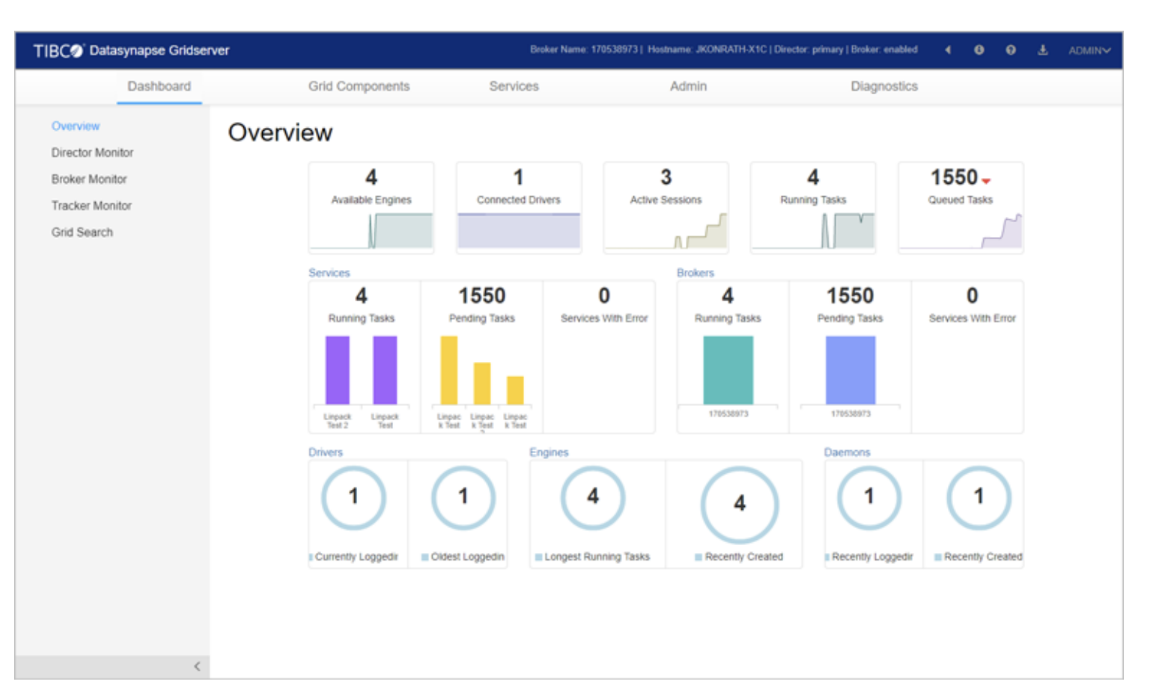Click the Available Engines chart card
The width and height of the screenshot is (1150, 694).
coord(371,208)
